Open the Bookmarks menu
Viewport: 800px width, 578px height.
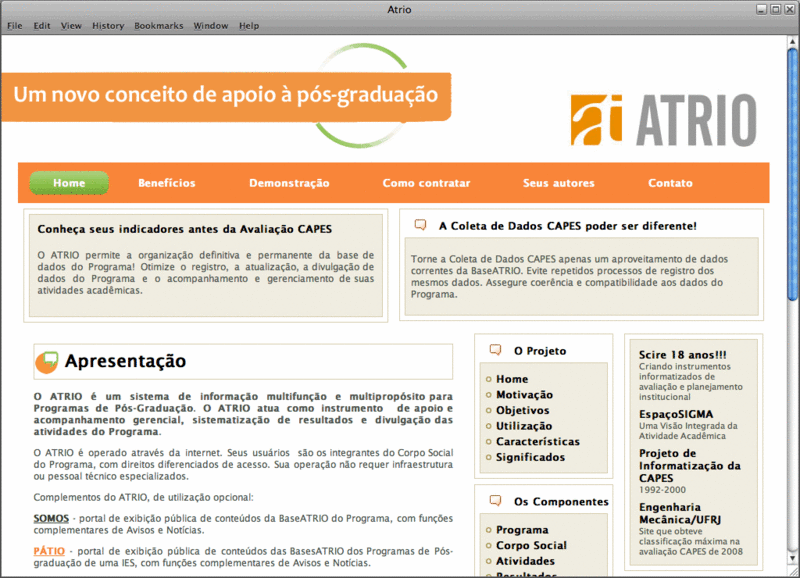(x=159, y=26)
